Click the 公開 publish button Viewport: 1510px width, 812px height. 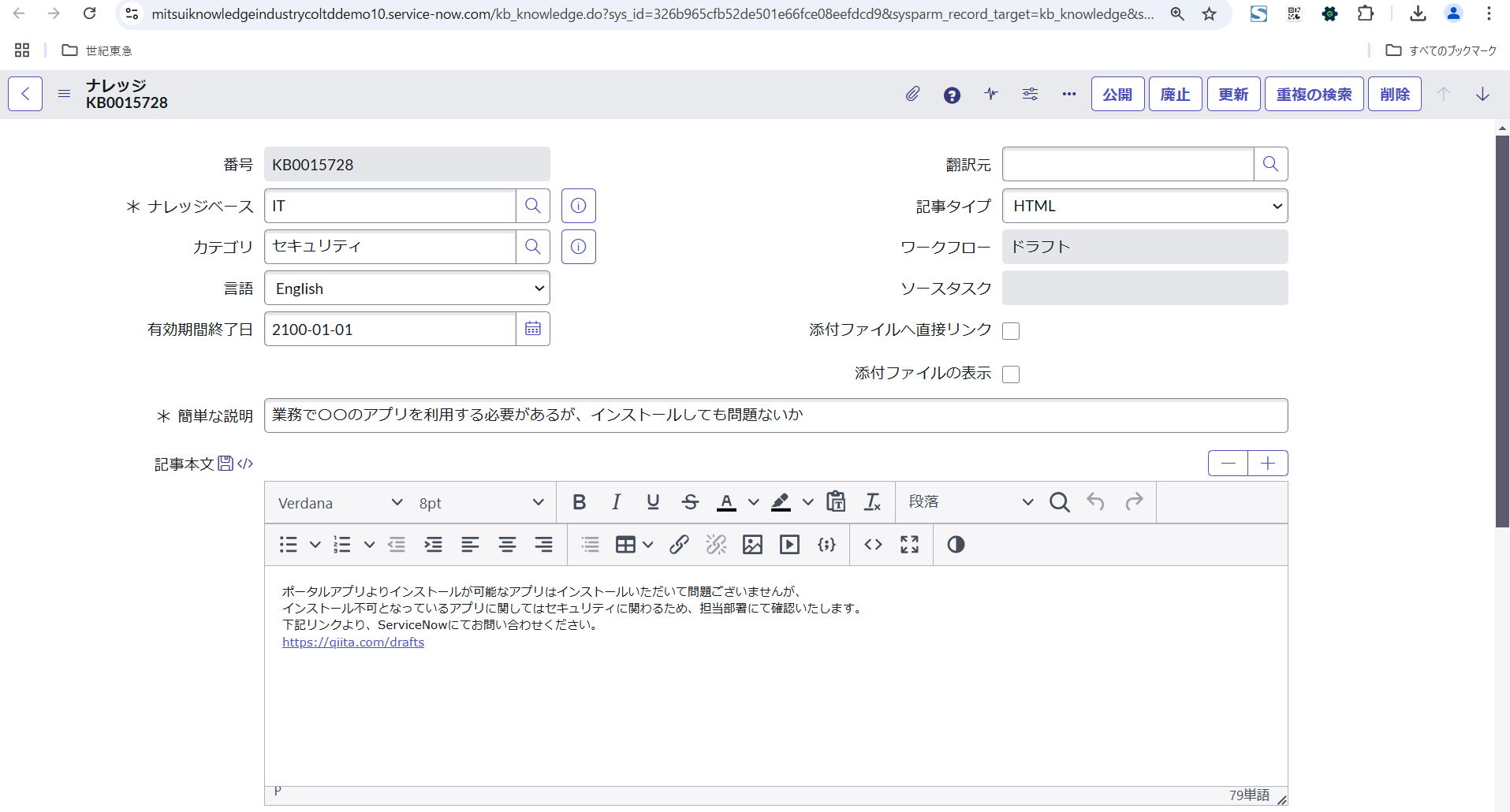(x=1117, y=94)
